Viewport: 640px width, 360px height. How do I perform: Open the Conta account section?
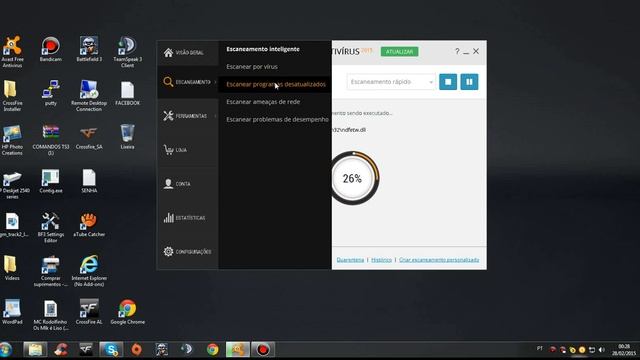pos(187,184)
